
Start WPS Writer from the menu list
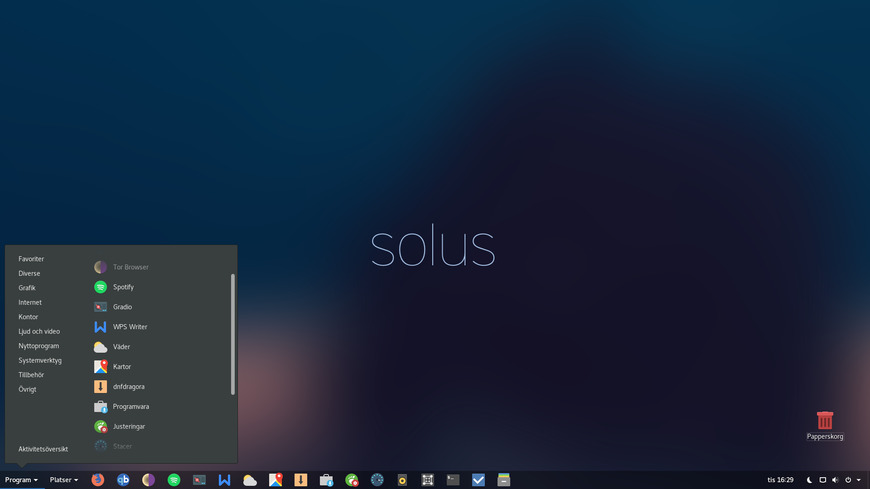[129, 327]
